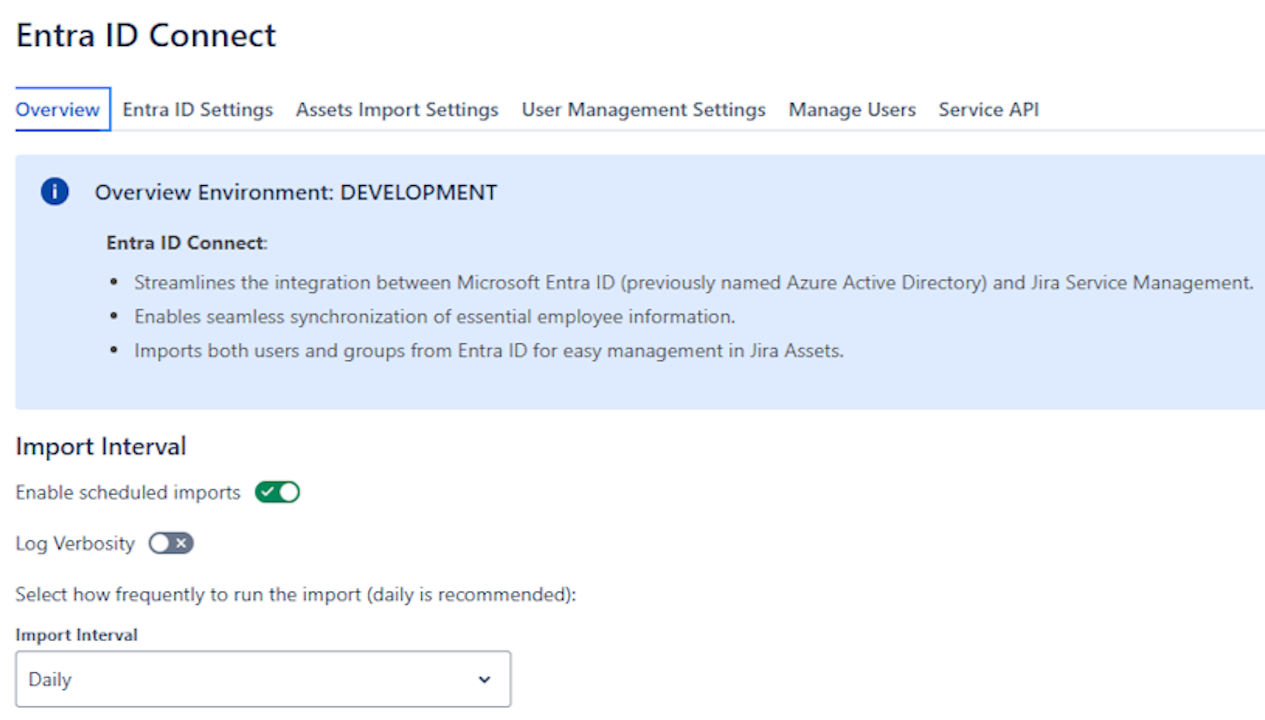Switch to the Service API tab
This screenshot has height=720, width=1265.
click(x=989, y=110)
